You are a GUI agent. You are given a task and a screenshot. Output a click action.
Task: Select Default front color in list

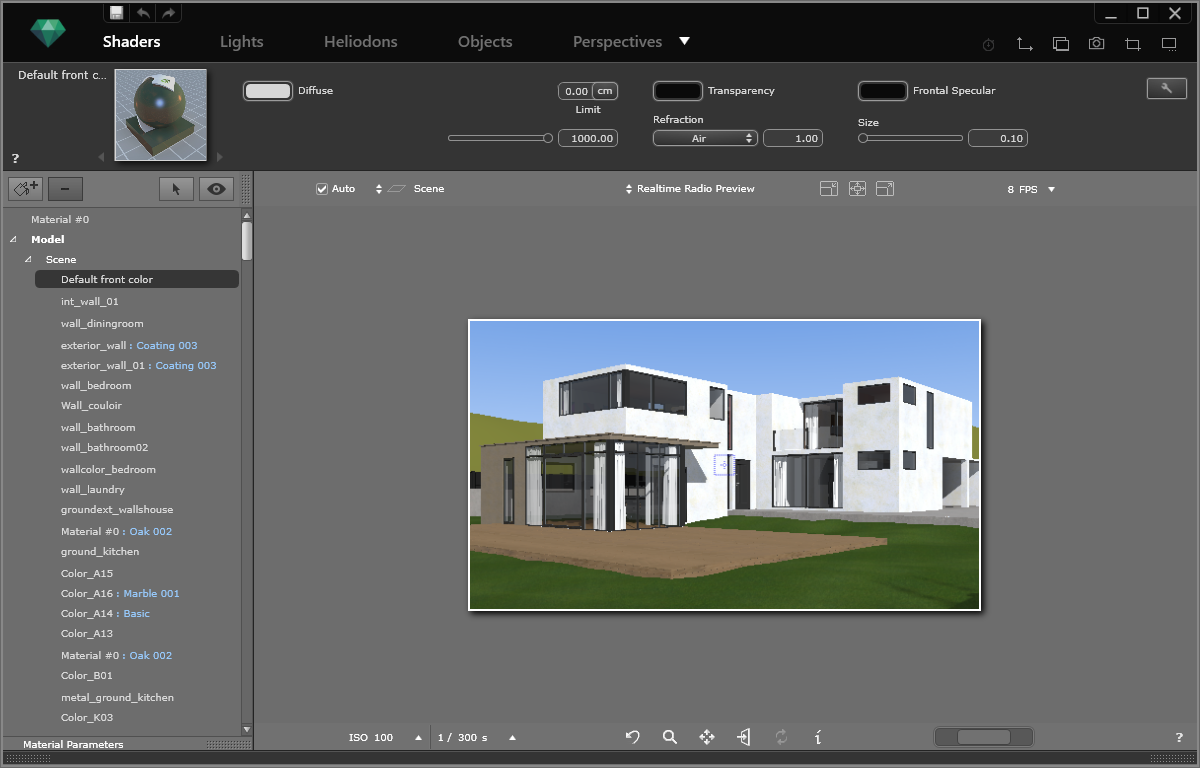click(x=137, y=279)
